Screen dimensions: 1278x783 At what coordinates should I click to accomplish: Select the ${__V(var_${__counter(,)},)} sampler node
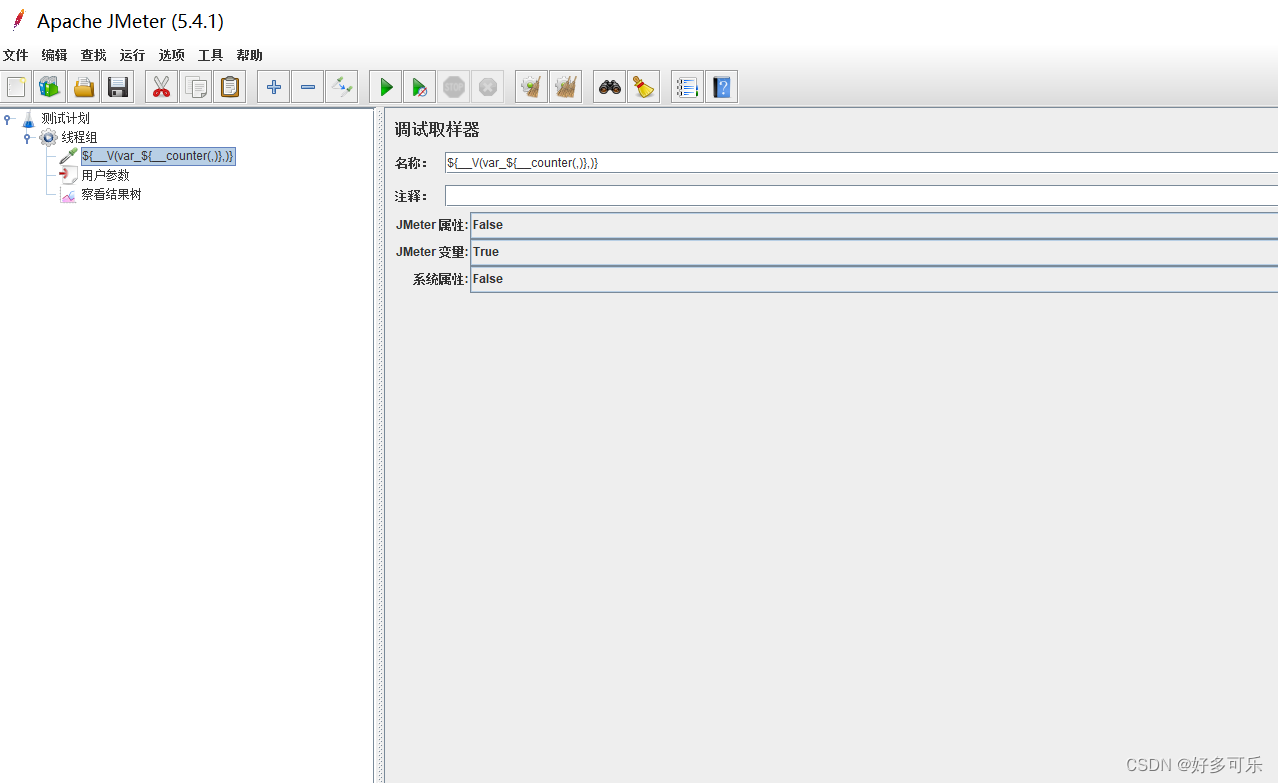coord(158,156)
